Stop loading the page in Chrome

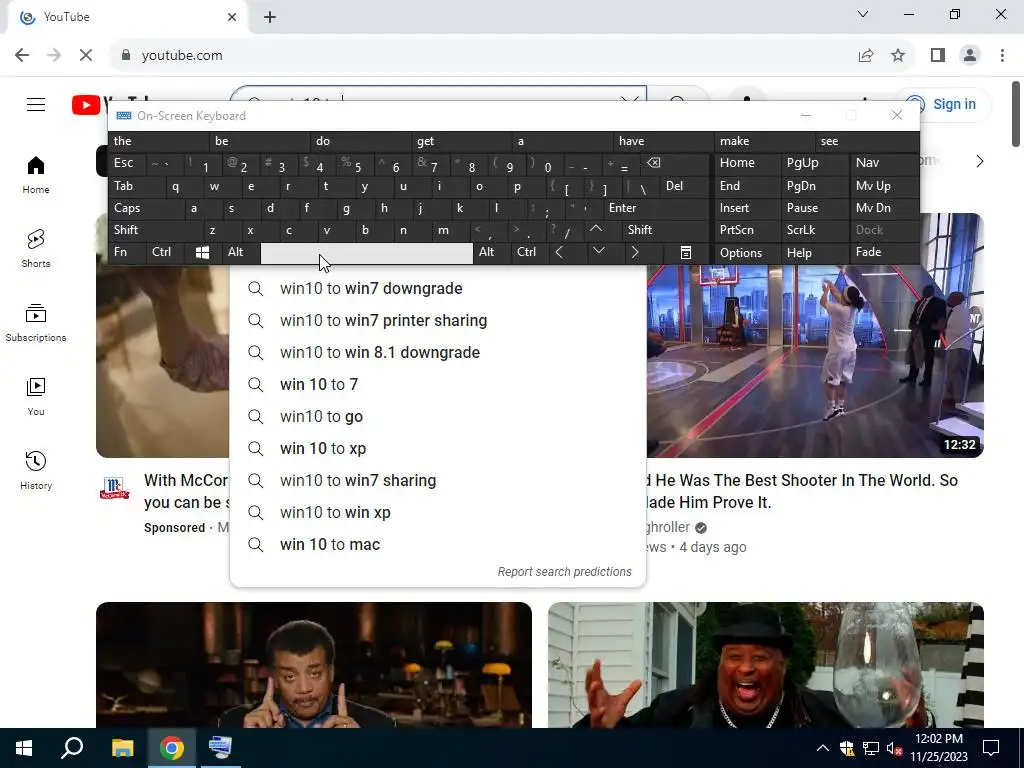[x=86, y=56]
